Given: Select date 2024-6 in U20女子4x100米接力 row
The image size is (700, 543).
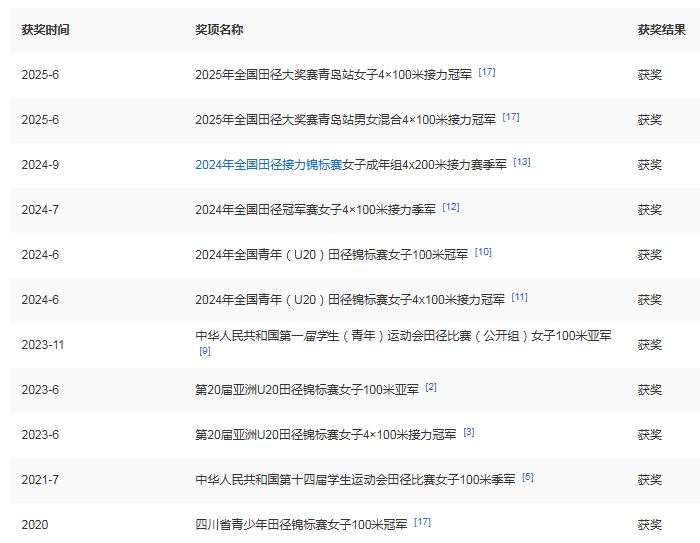Looking at the screenshot, I should tap(40, 300).
